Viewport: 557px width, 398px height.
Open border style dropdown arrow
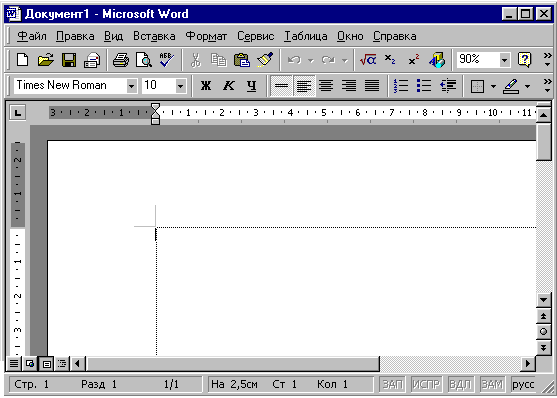click(493, 86)
